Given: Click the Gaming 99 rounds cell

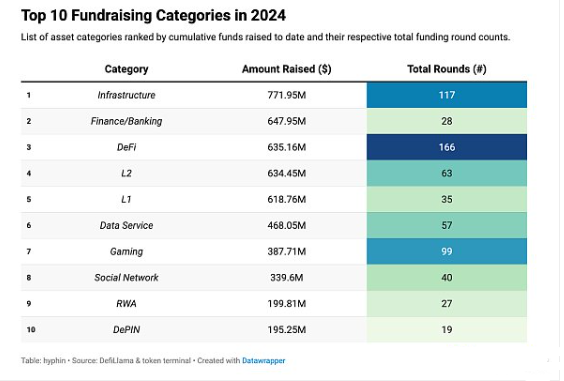Looking at the screenshot, I should click(447, 251).
